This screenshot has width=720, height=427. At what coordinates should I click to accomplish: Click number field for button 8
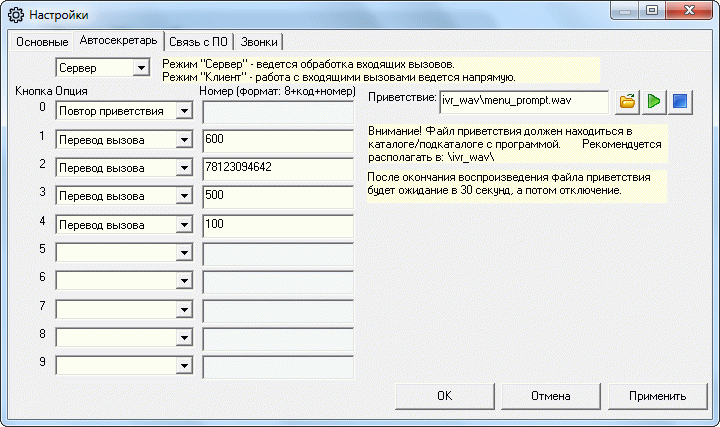pos(278,339)
